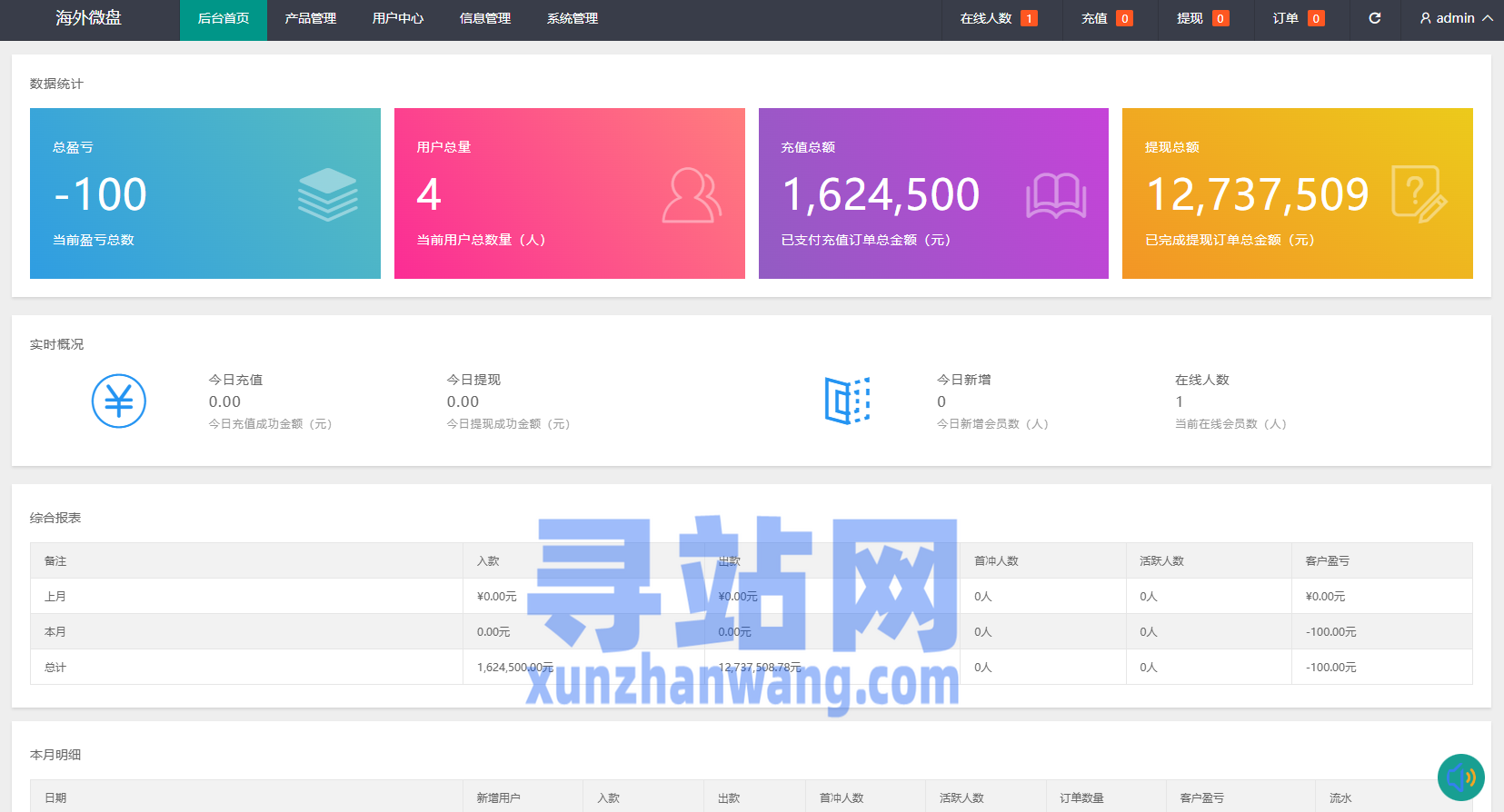This screenshot has width=1504, height=812.
Task: Click the 综合报表 section title
Action: (x=55, y=518)
